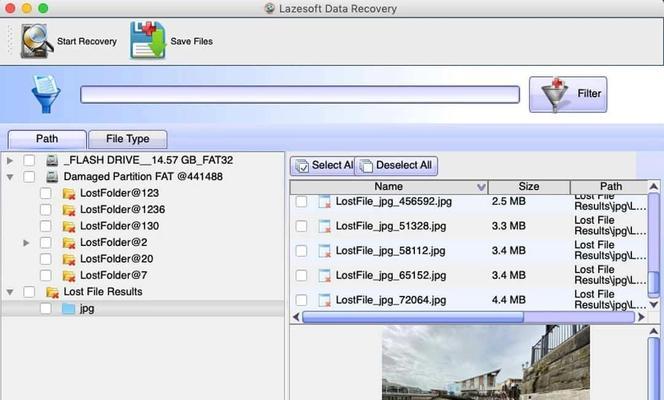Tick the LostFolder@130 checkbox
The width and height of the screenshot is (664, 400).
[x=46, y=226]
